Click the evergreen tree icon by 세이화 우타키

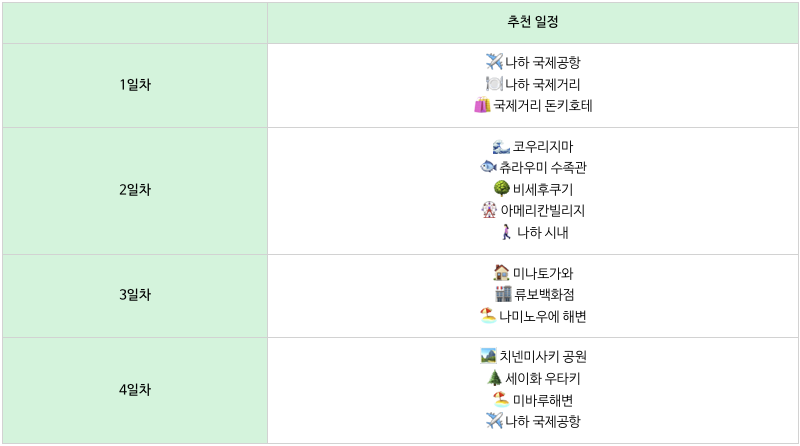pos(494,378)
